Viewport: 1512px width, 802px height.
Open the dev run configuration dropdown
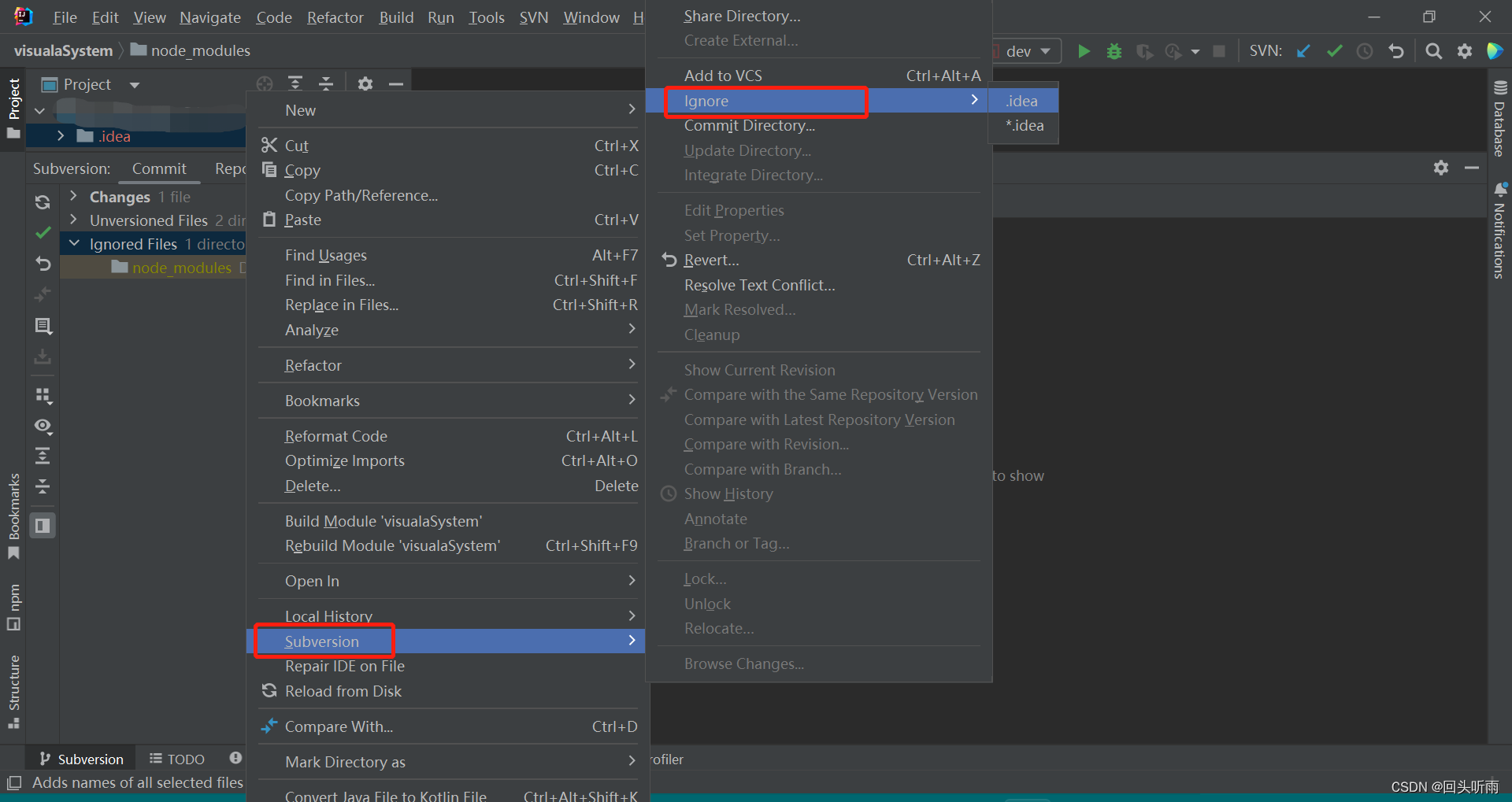1028,51
